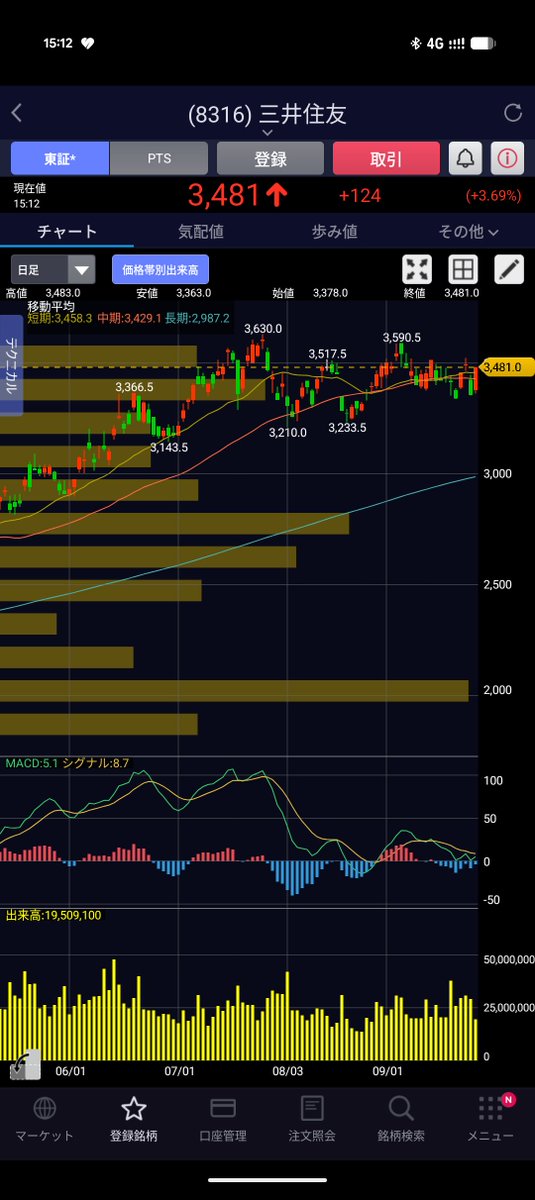535x1200 pixels.
Task: Expand the stock selector chevron under title
Action: click(x=267, y=132)
